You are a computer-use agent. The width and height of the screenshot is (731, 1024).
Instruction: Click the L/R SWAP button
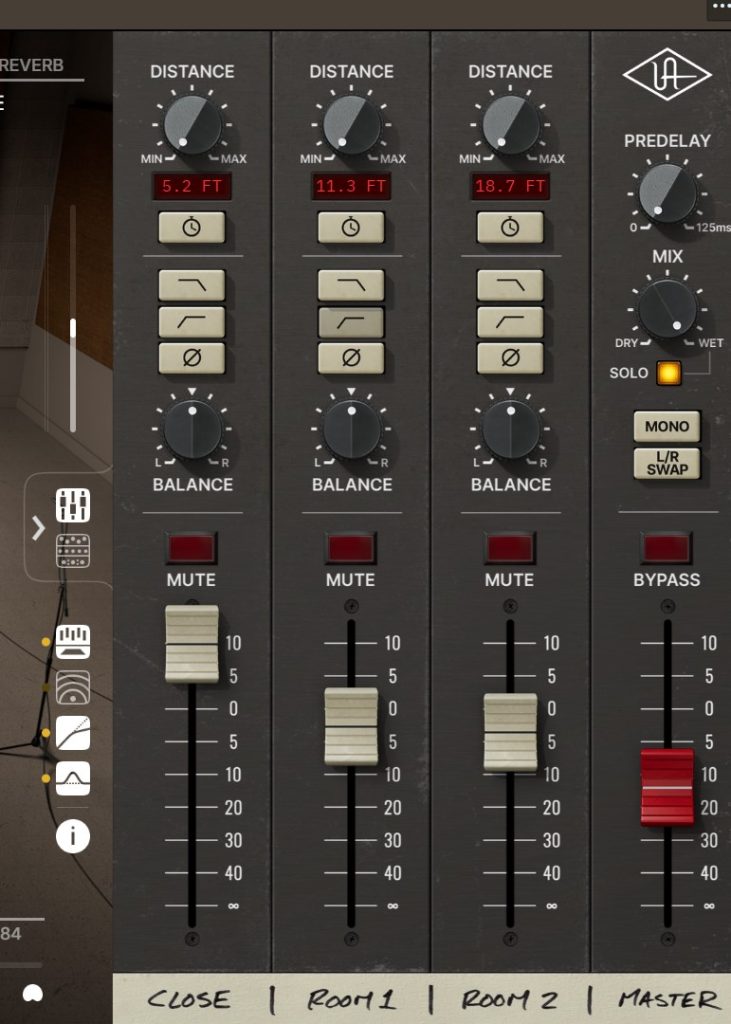coord(667,463)
